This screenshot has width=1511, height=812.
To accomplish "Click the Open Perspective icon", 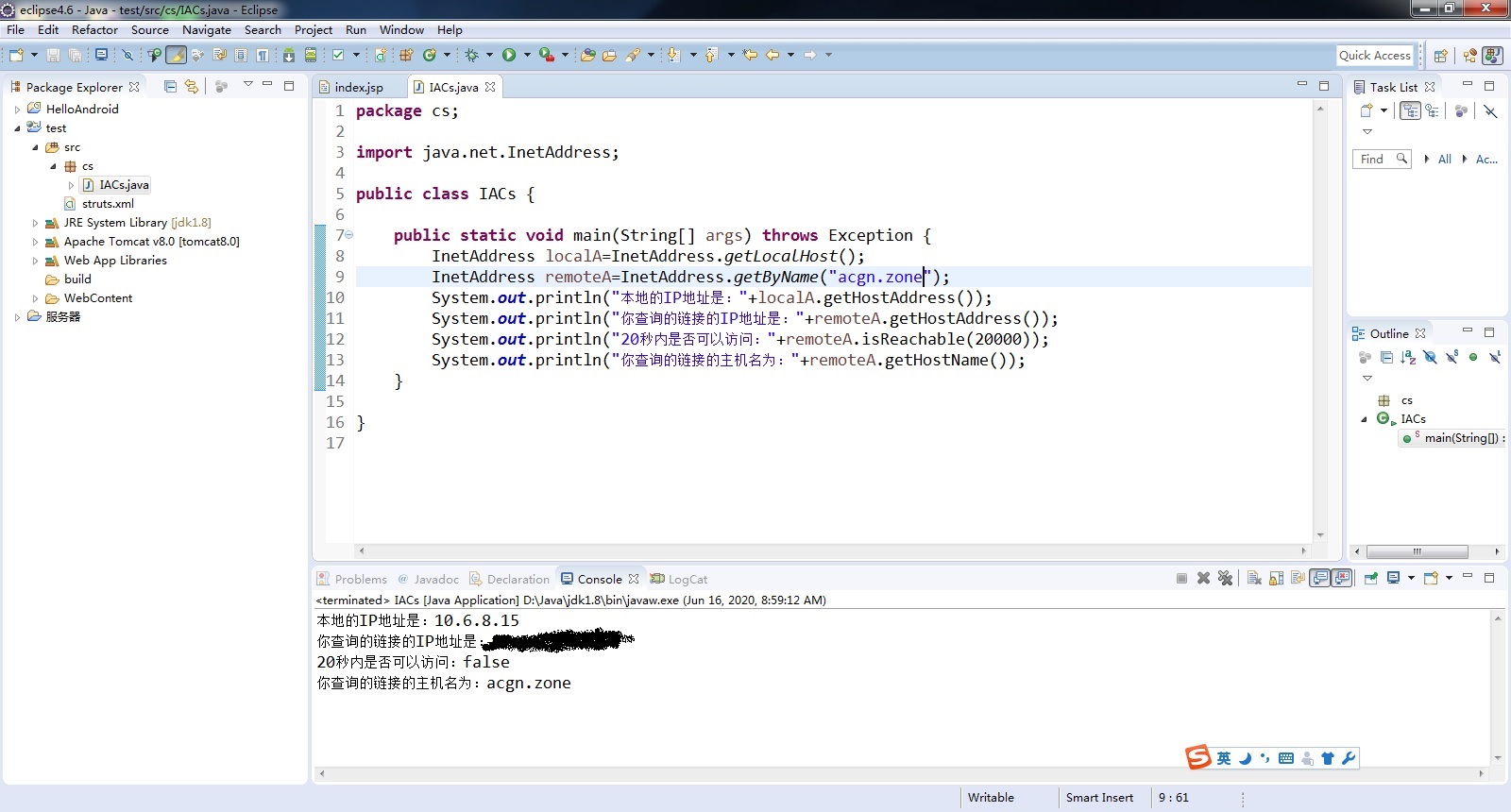I will [x=1440, y=55].
